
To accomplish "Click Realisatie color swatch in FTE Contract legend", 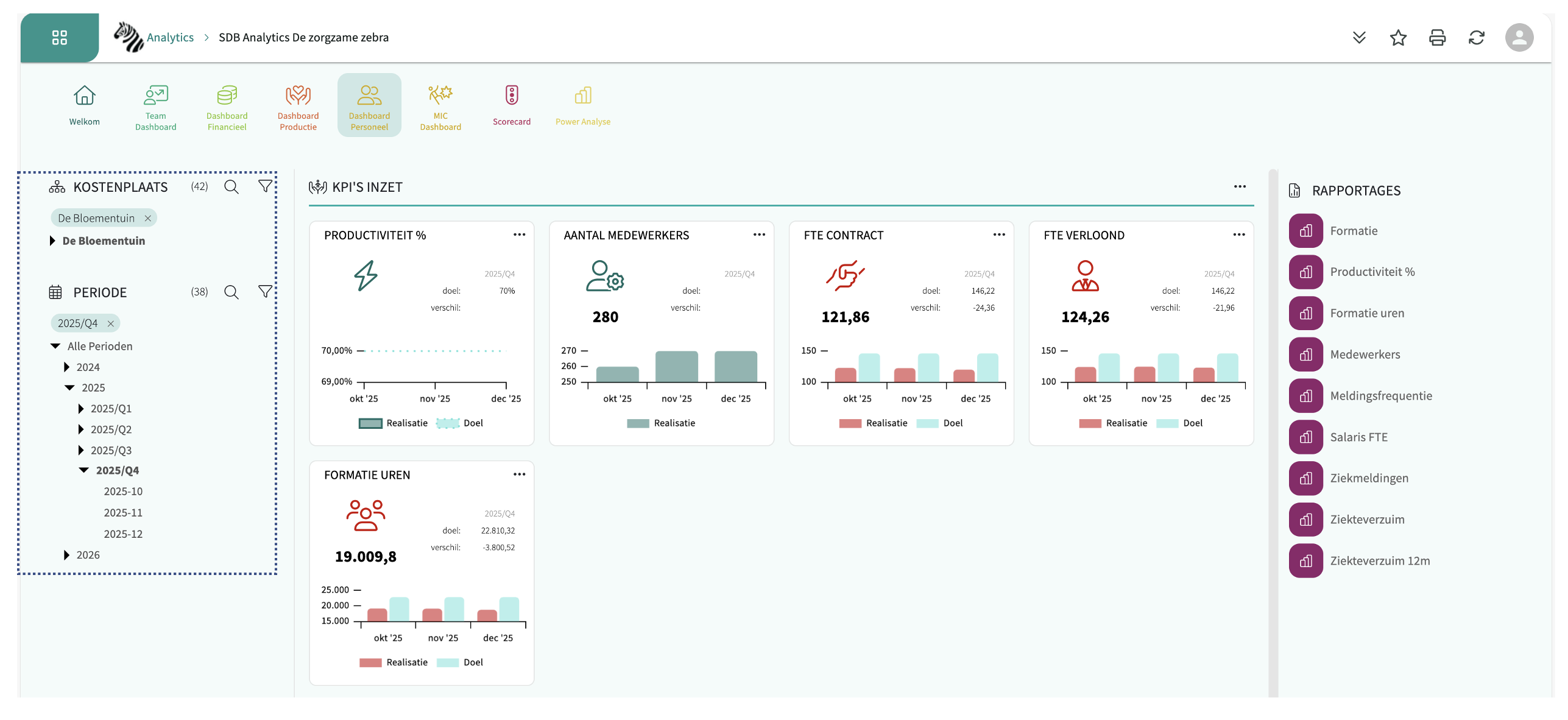I will (850, 423).
